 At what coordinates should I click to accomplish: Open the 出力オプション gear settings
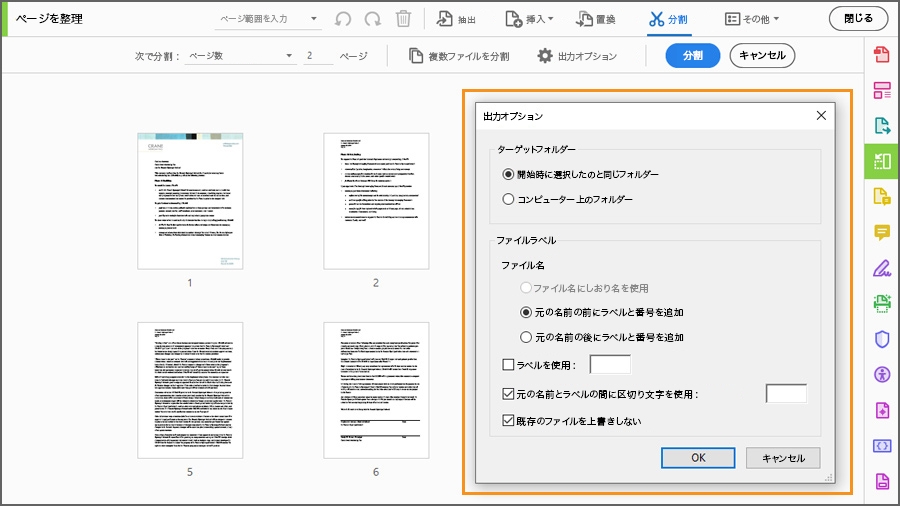tap(577, 56)
